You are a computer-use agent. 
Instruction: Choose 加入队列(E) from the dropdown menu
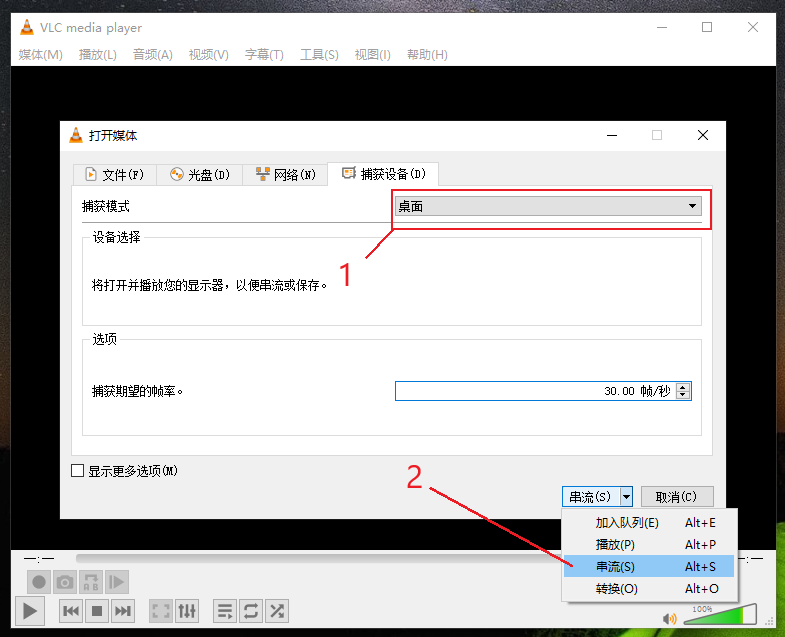coord(649,523)
